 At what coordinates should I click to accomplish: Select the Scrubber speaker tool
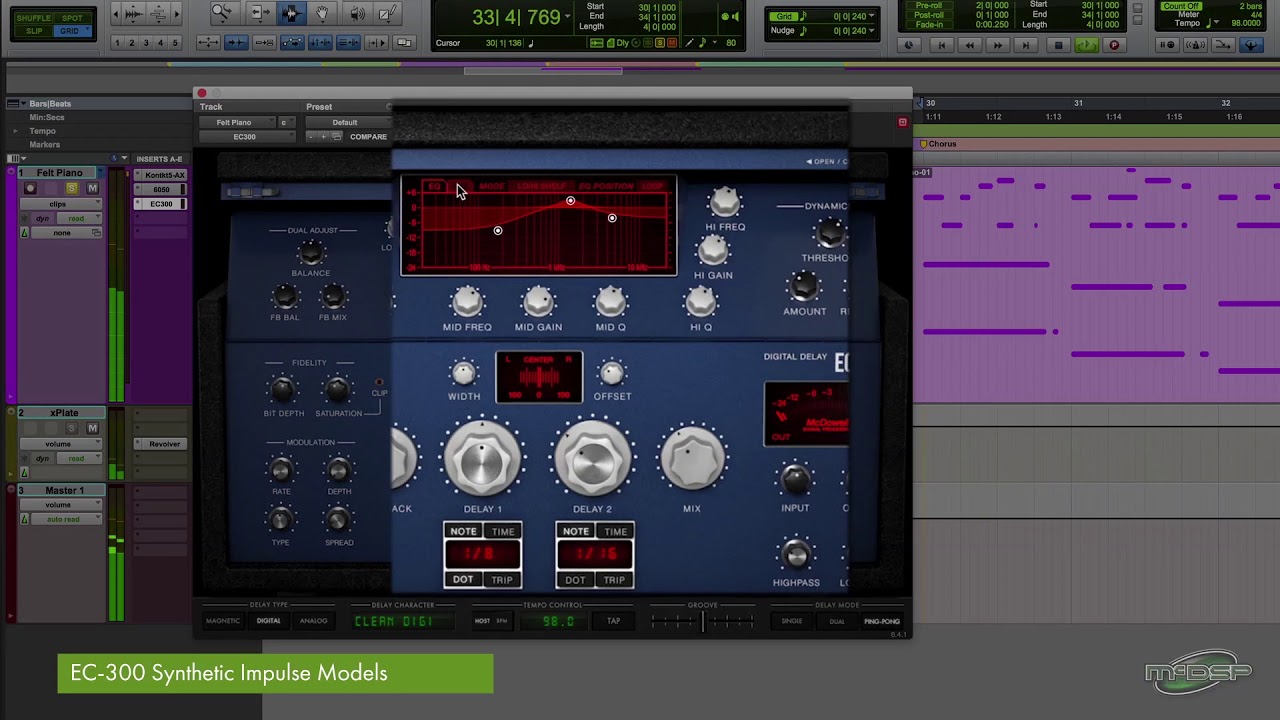pyautogui.click(x=357, y=13)
